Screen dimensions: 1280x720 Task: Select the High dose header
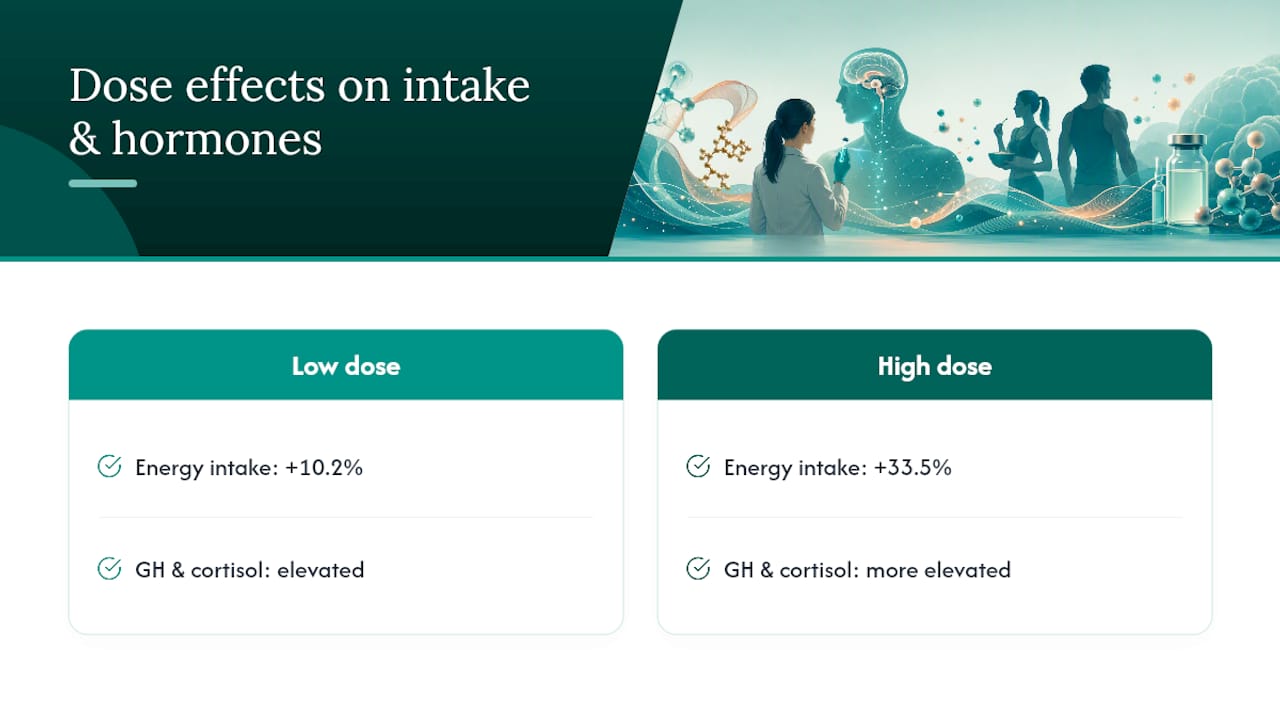pyautogui.click(x=935, y=365)
